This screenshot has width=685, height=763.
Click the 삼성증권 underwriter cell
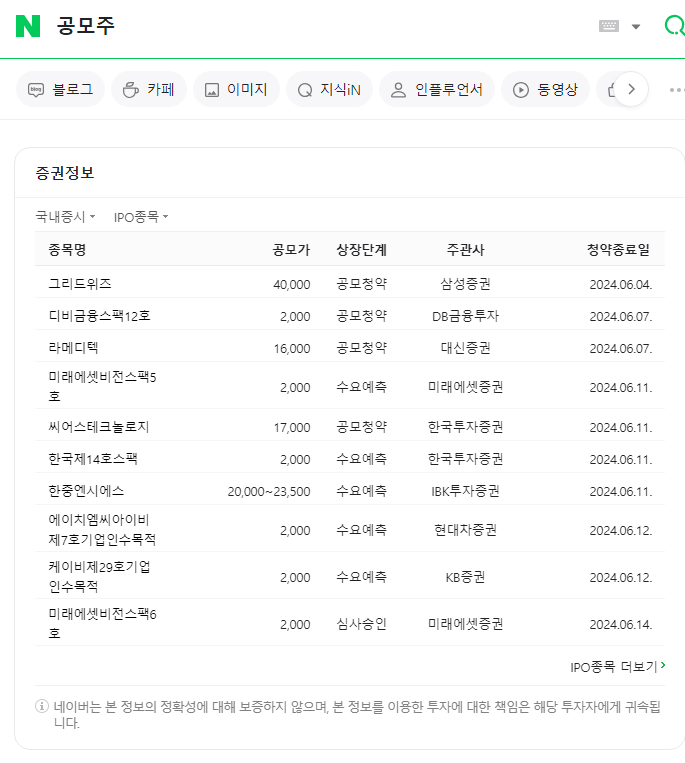466,284
